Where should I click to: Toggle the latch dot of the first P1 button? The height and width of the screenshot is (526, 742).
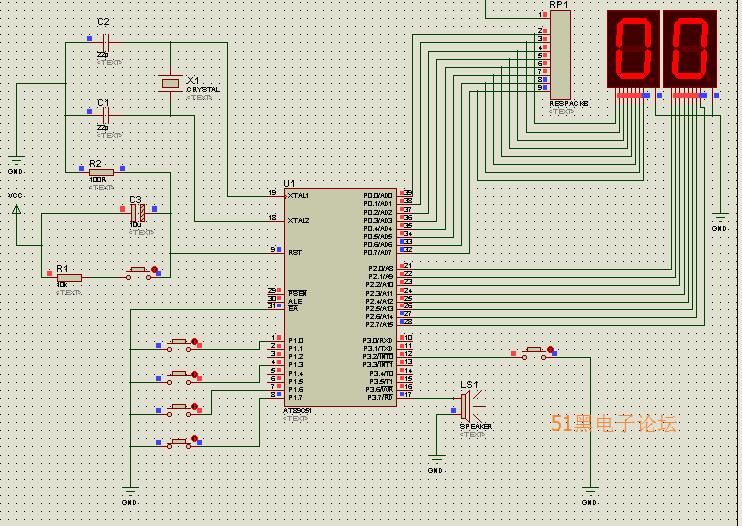[x=194, y=341]
